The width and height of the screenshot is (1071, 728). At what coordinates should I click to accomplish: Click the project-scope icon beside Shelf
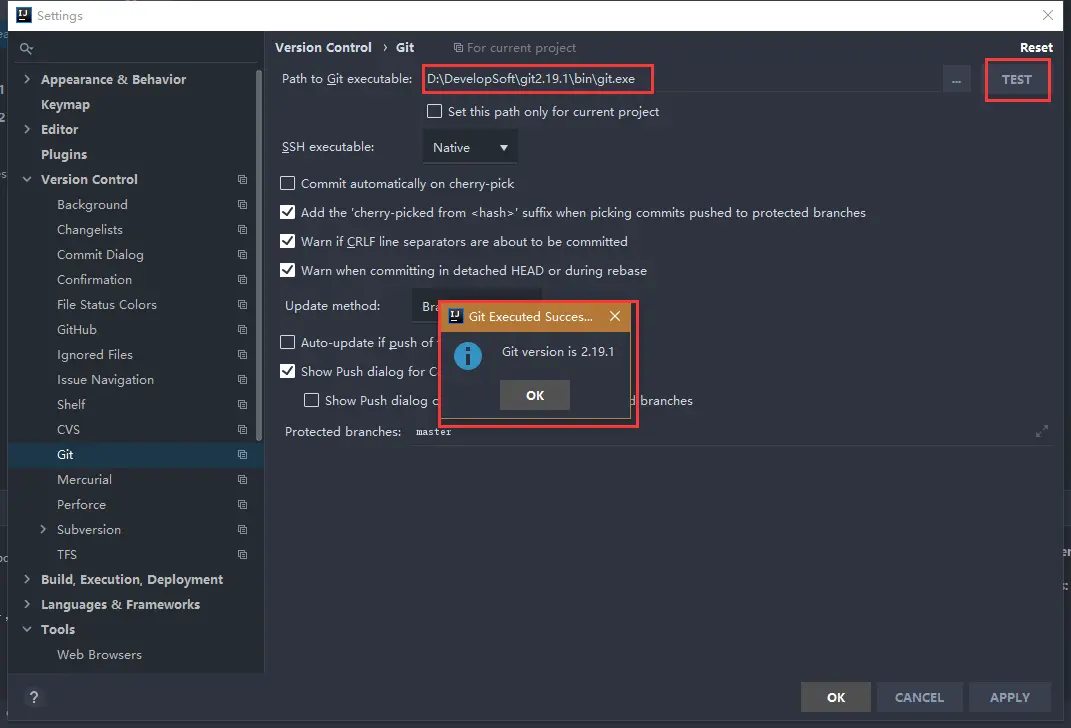(x=242, y=404)
